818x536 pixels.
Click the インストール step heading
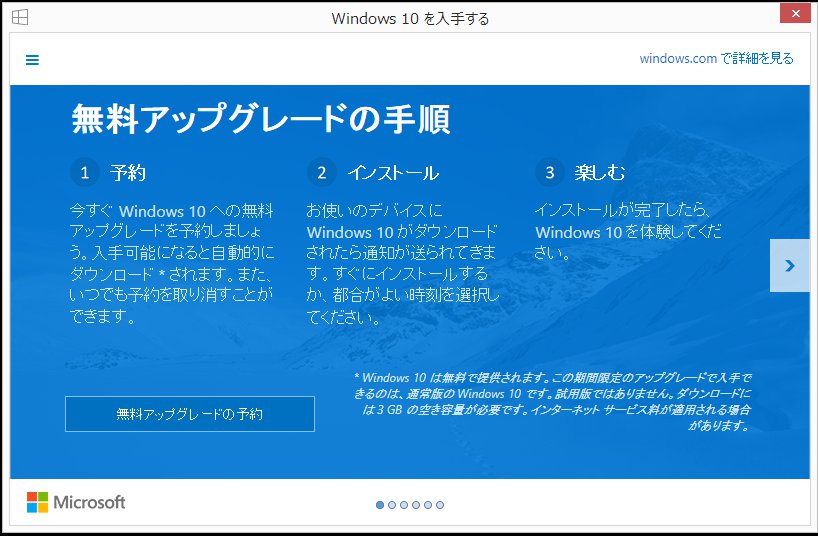click(393, 173)
